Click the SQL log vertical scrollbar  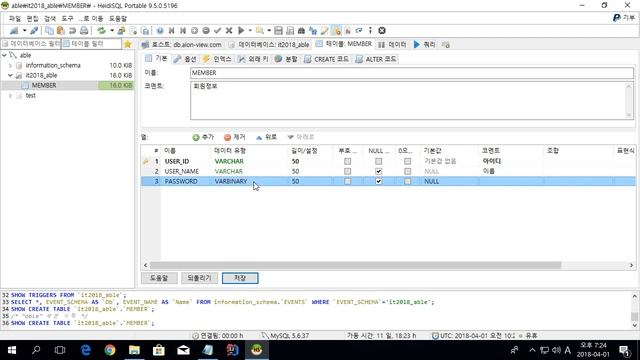[634, 310]
